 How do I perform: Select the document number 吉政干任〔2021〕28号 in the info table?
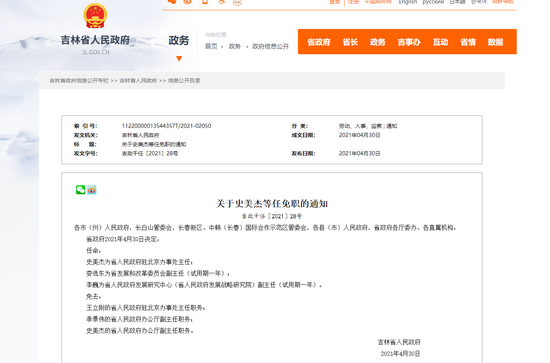(x=150, y=153)
